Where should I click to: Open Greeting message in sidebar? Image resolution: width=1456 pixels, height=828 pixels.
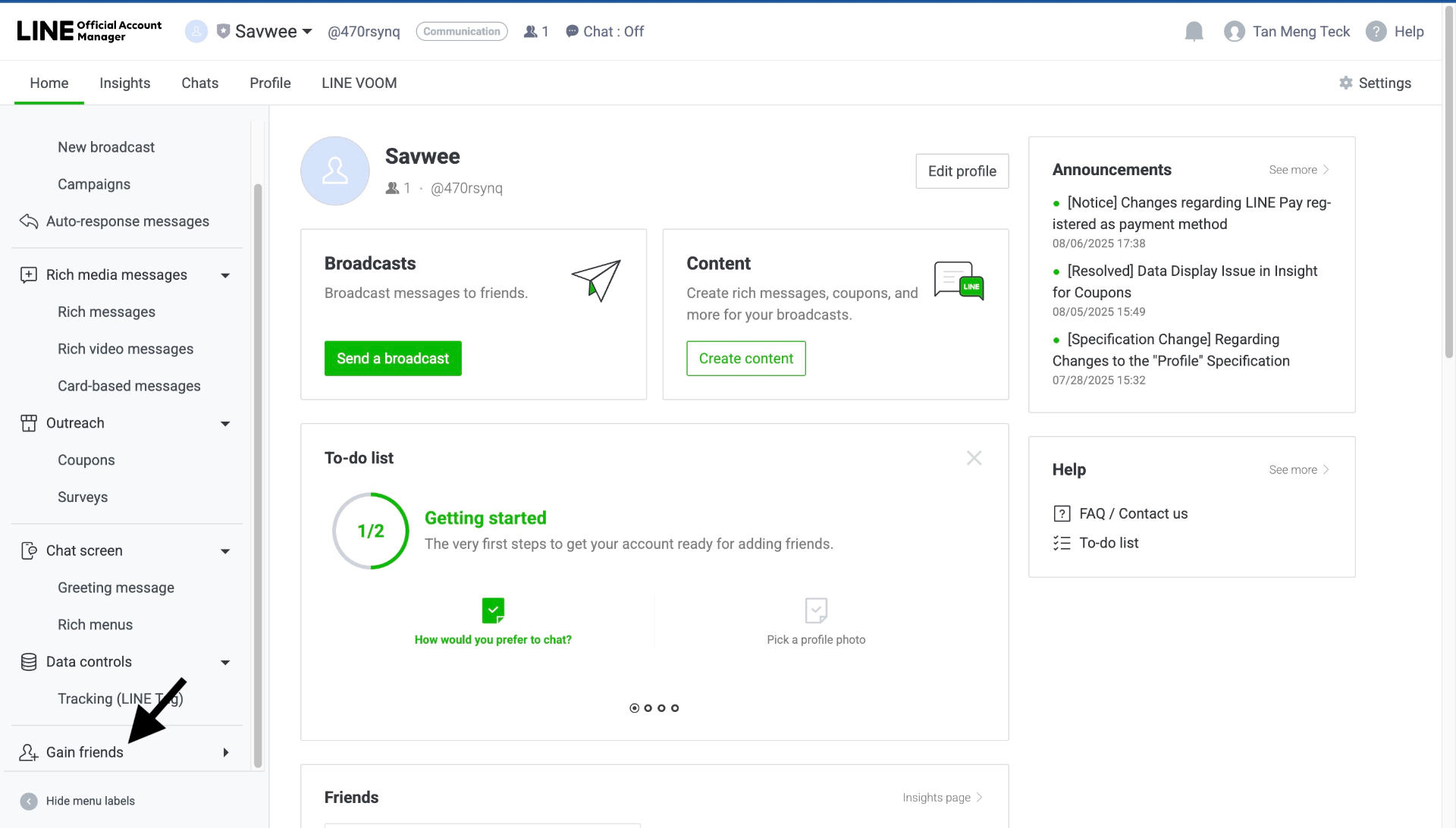[x=116, y=588]
